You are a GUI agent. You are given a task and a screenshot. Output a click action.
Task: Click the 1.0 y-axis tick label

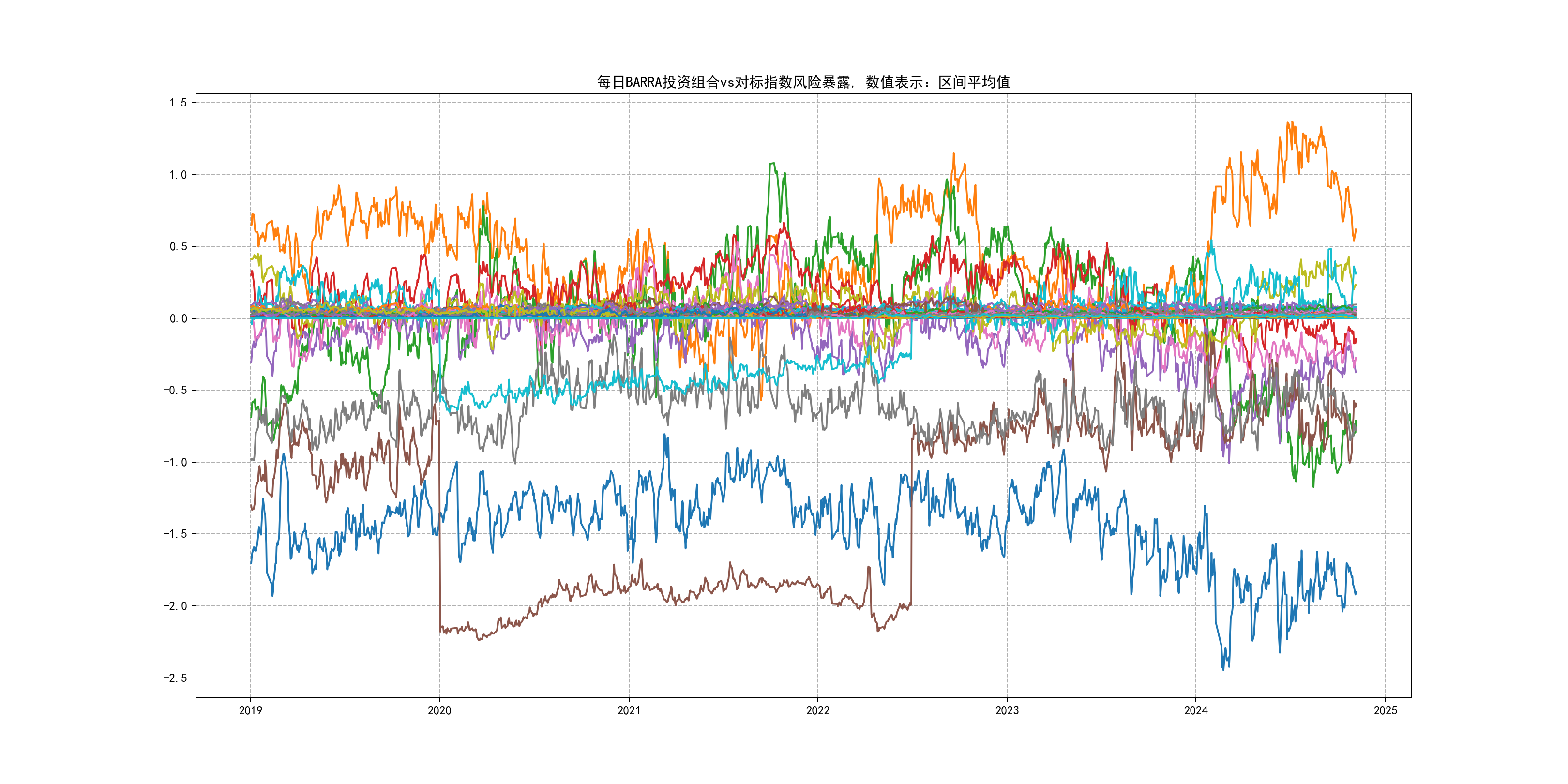click(x=178, y=175)
